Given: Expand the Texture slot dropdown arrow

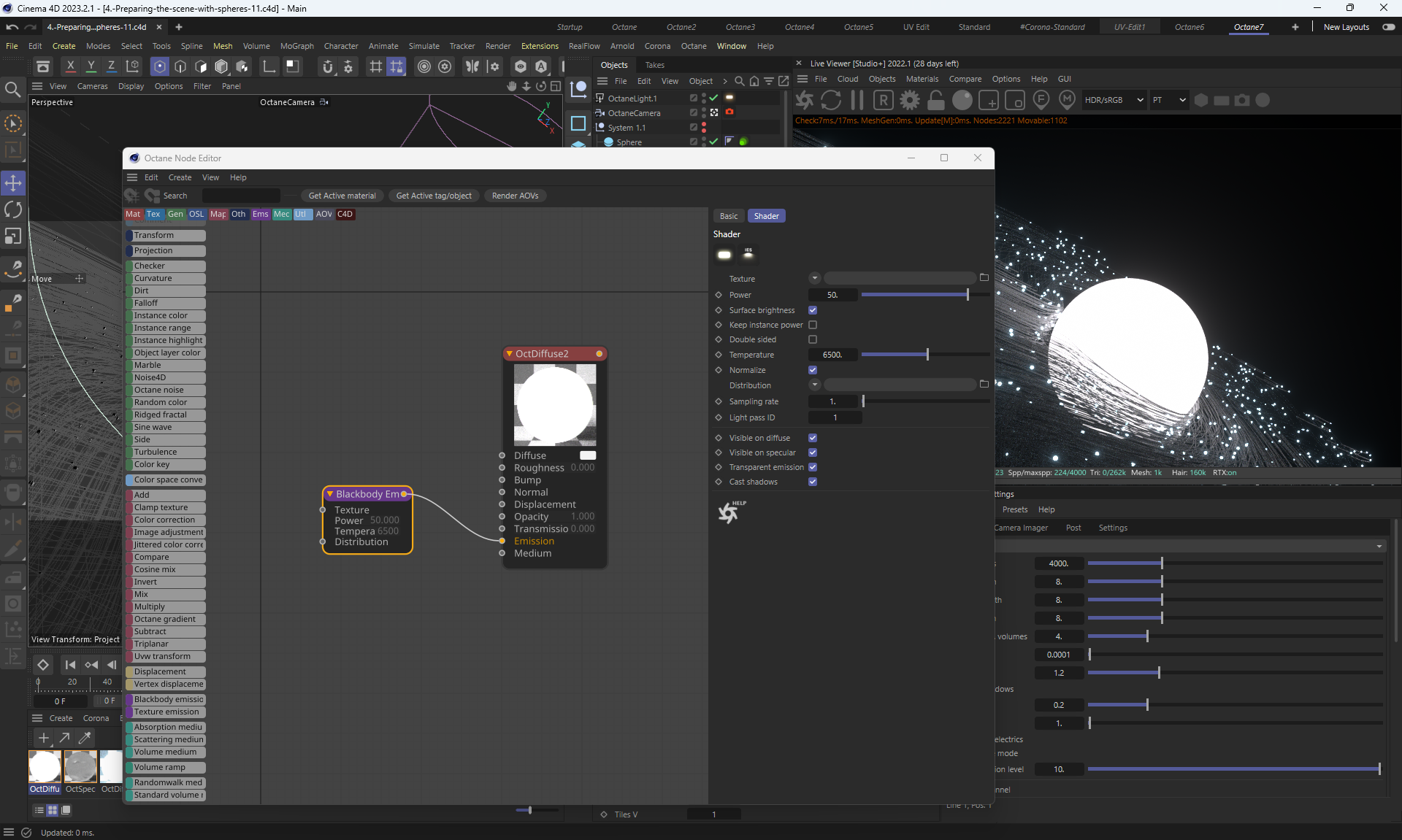Looking at the screenshot, I should pos(815,278).
